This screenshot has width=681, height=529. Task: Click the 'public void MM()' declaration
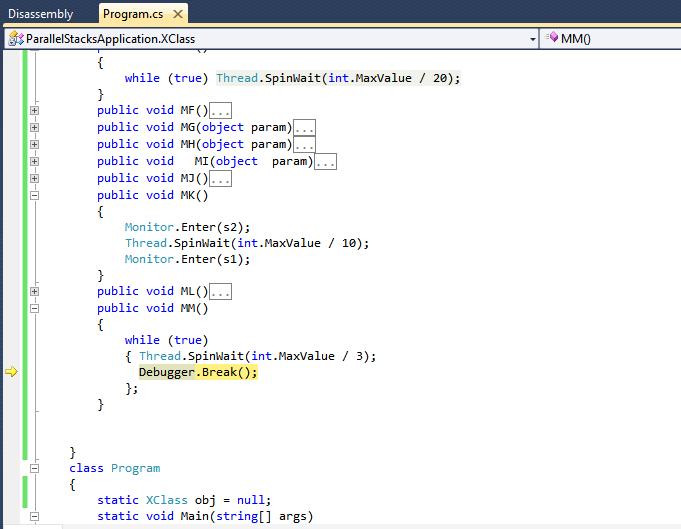coord(152,308)
